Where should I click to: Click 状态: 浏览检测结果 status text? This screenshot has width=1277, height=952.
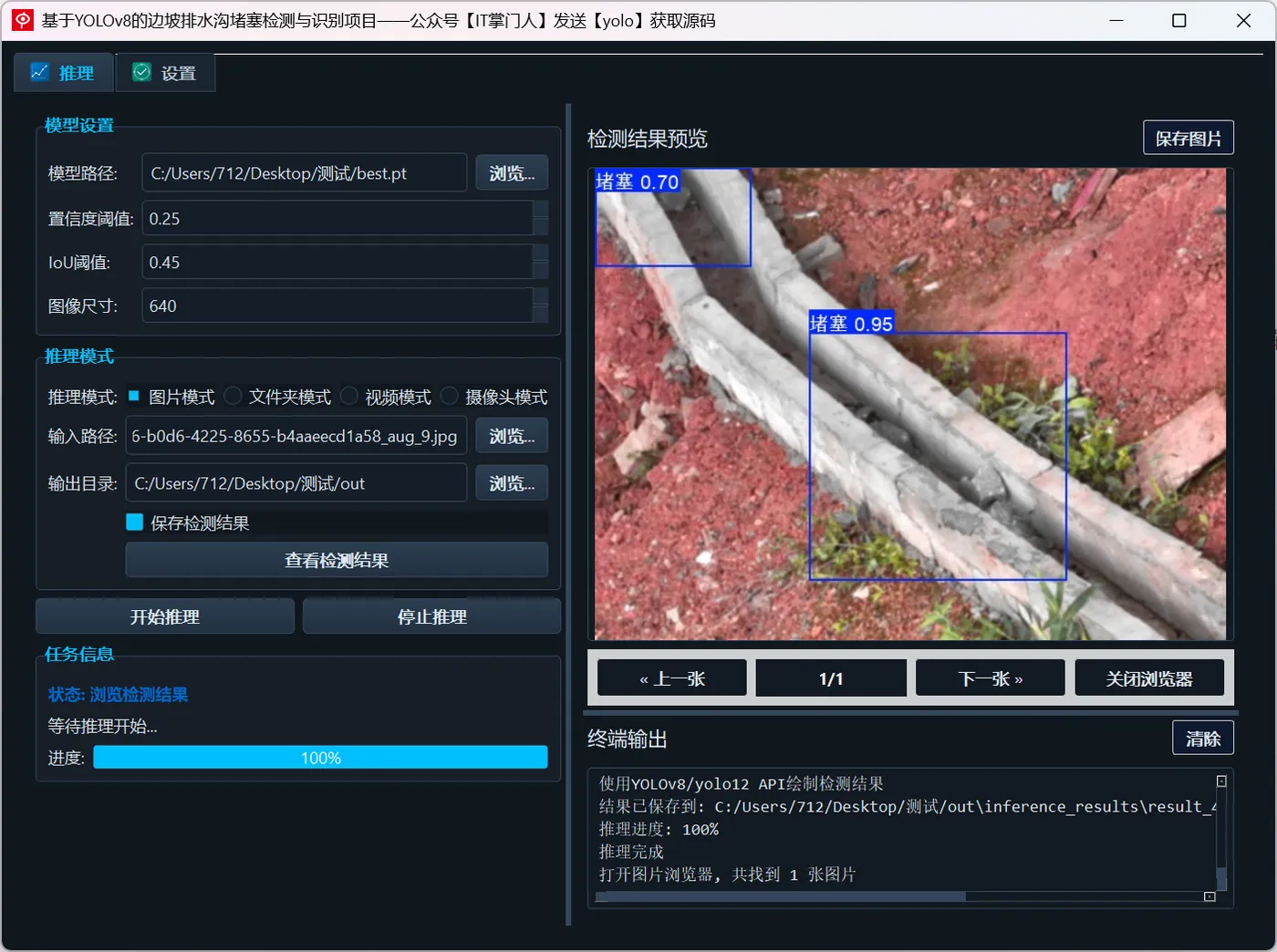point(118,694)
